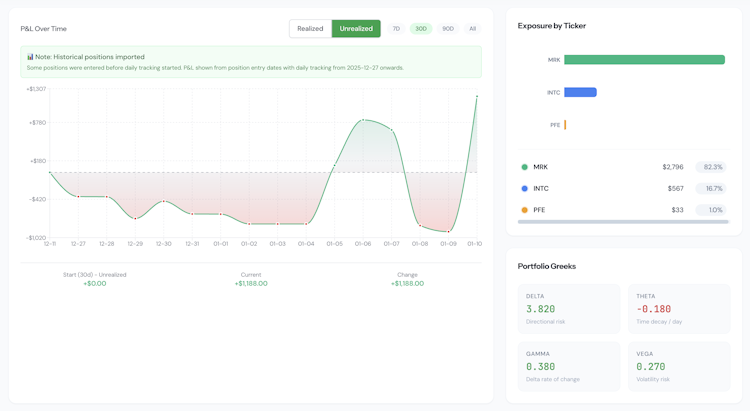The width and height of the screenshot is (750, 411).
Task: Click the 82.3% badge for MRK
Action: click(x=711, y=167)
